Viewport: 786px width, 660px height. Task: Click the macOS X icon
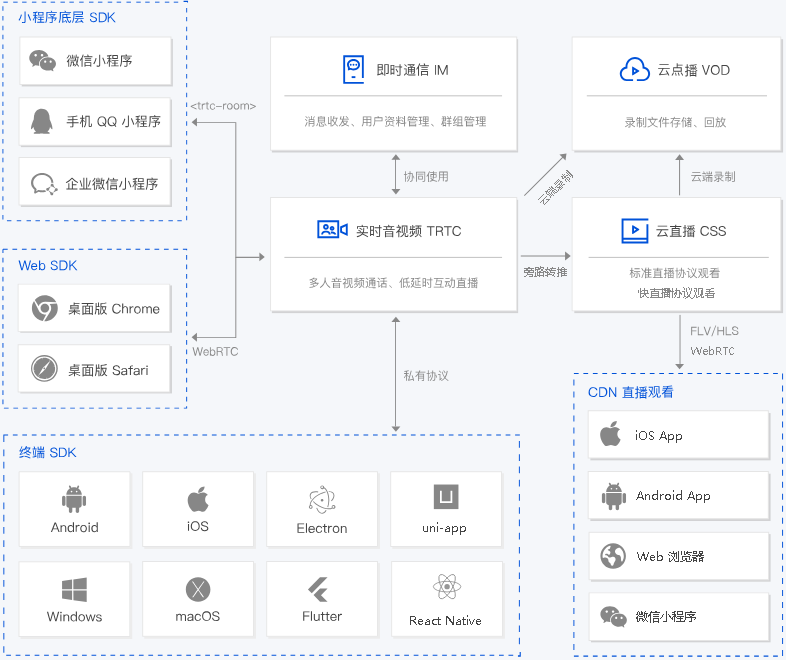(198, 589)
